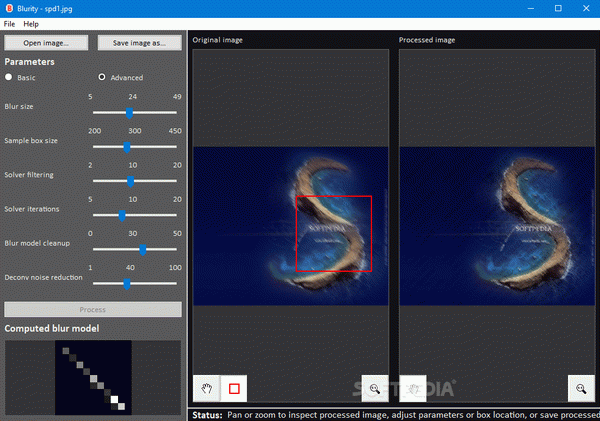Click the Sample box size slider handle
The width and height of the screenshot is (600, 421).
tap(127, 147)
